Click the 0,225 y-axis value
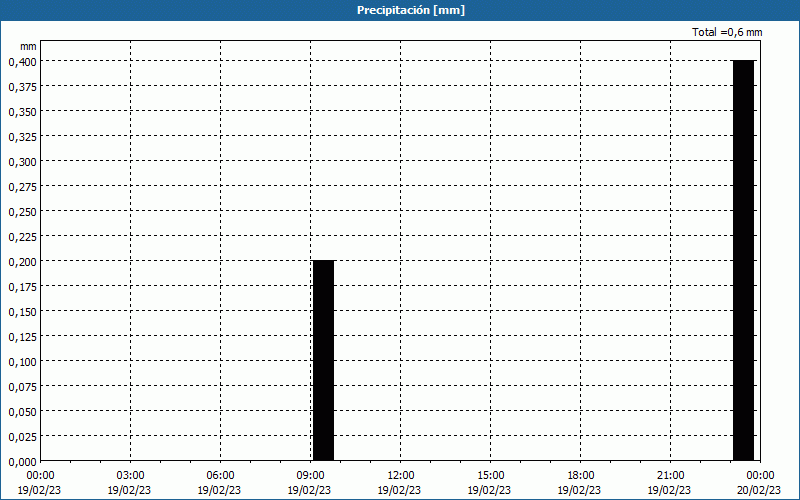 [x=22, y=237]
